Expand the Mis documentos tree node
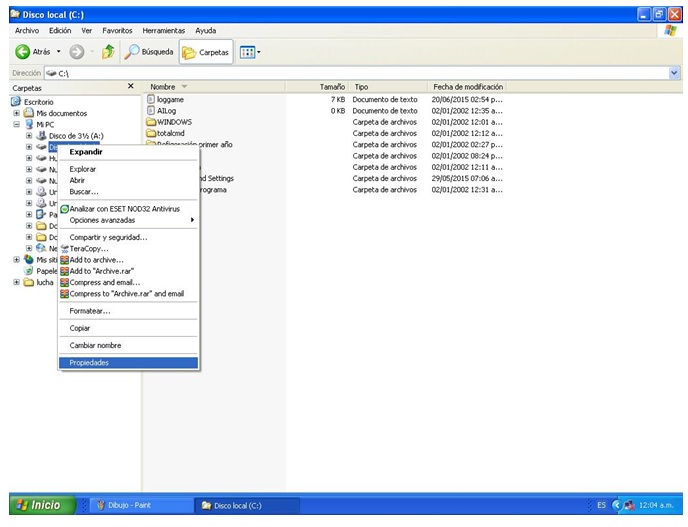The width and height of the screenshot is (688, 527). tap(16, 113)
